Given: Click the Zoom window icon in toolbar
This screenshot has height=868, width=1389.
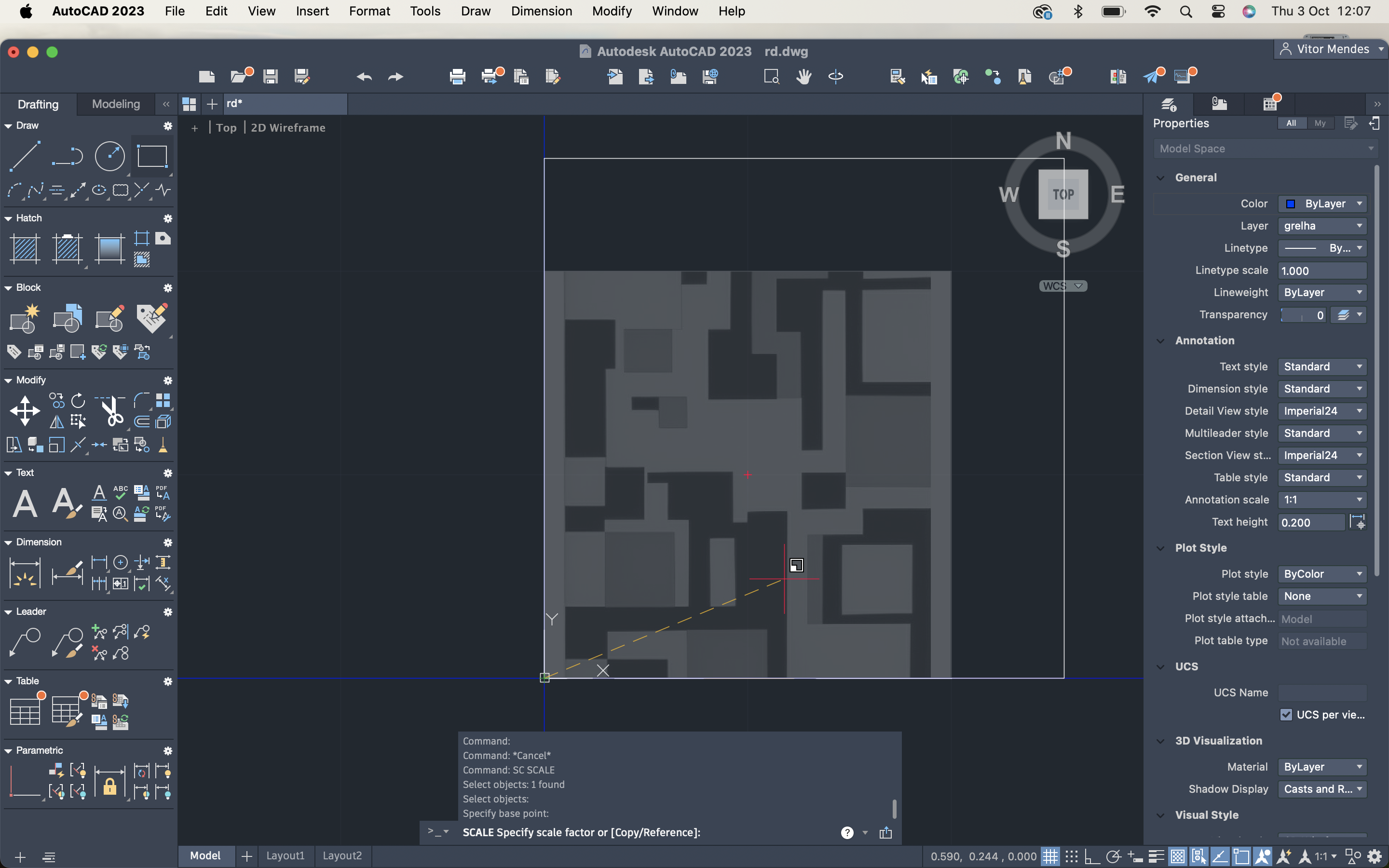Looking at the screenshot, I should pos(771,76).
